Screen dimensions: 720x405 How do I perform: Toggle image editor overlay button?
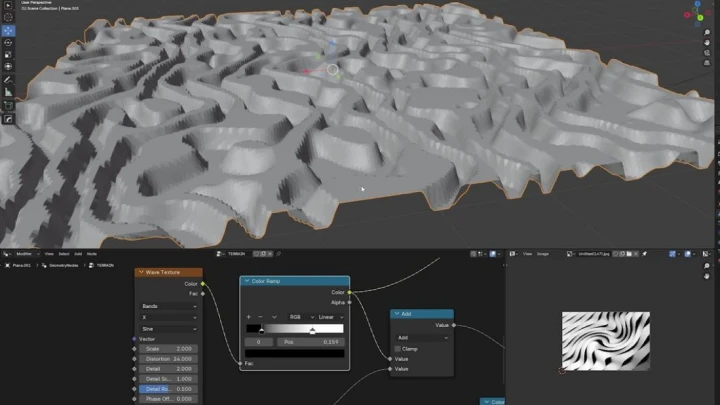coord(687,253)
